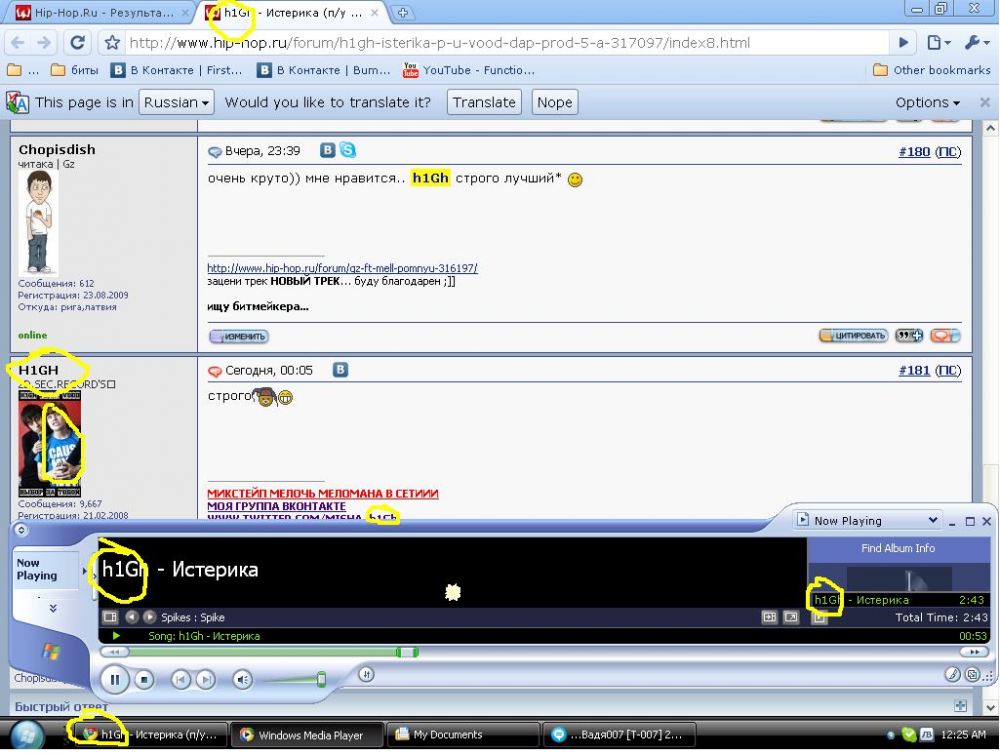The height and width of the screenshot is (755, 1000).
Task: Open the new tab button
Action: pos(403,13)
